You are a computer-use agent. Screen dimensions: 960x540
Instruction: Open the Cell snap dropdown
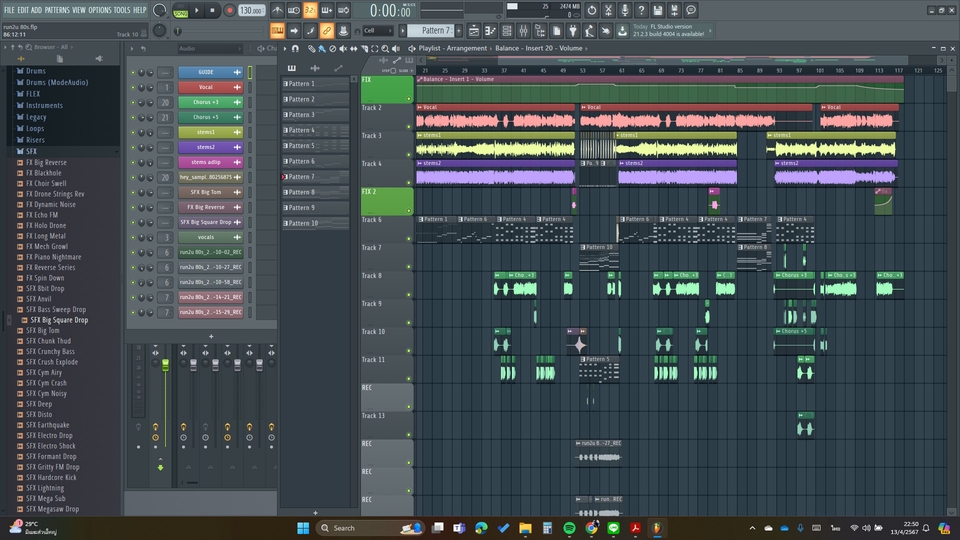coord(380,31)
